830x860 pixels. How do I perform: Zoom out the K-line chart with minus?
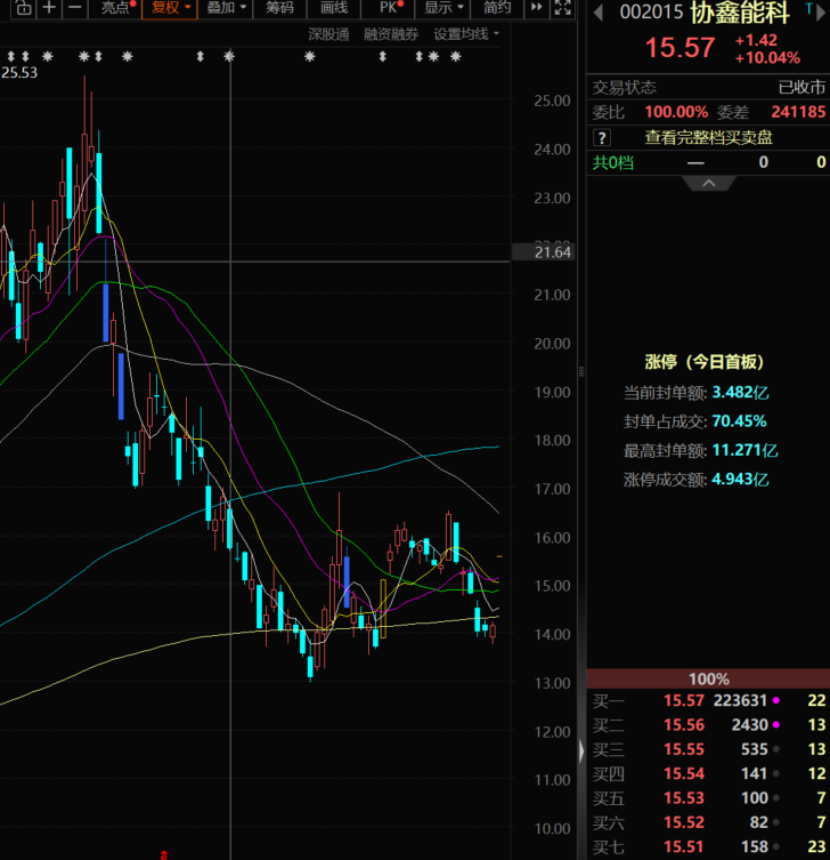[75, 8]
